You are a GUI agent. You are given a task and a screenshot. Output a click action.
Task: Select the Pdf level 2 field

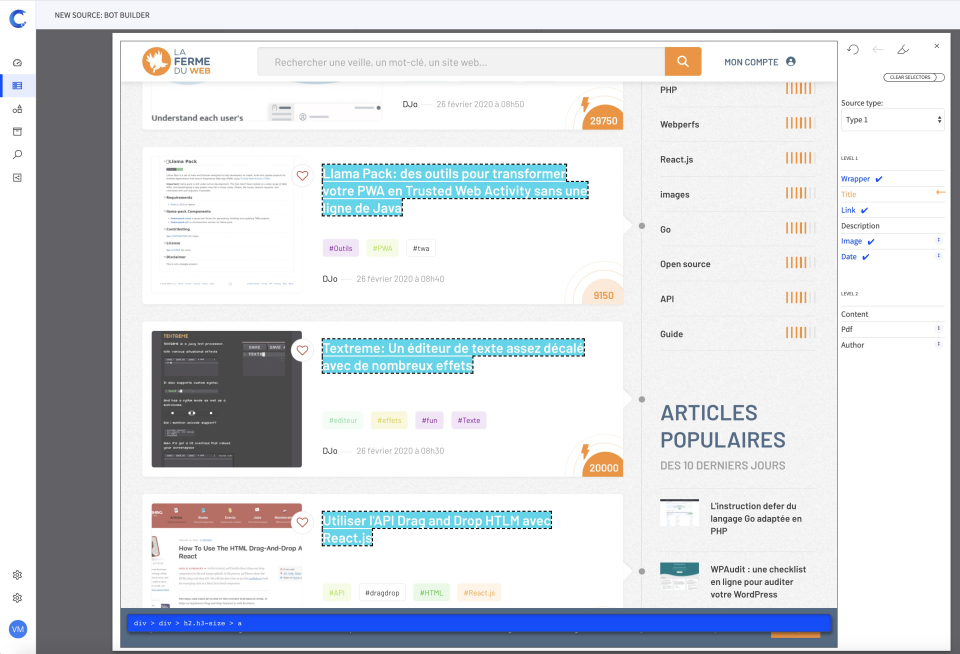(893, 329)
